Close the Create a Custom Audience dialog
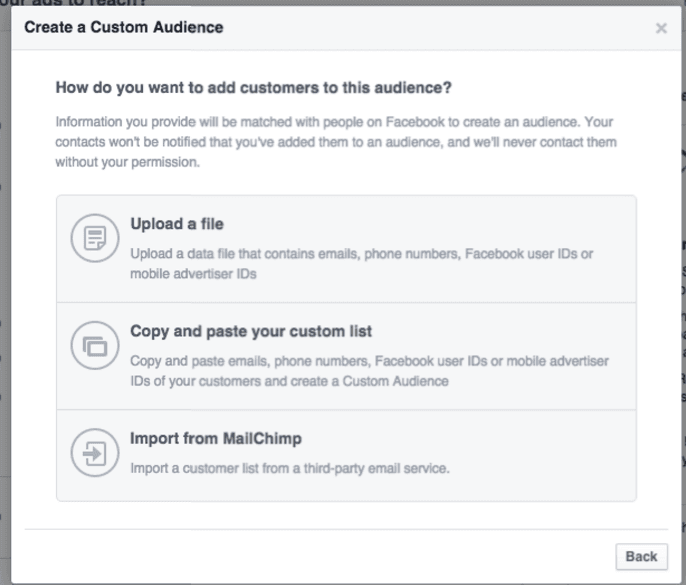Viewport: 686px width, 585px height. (660, 28)
